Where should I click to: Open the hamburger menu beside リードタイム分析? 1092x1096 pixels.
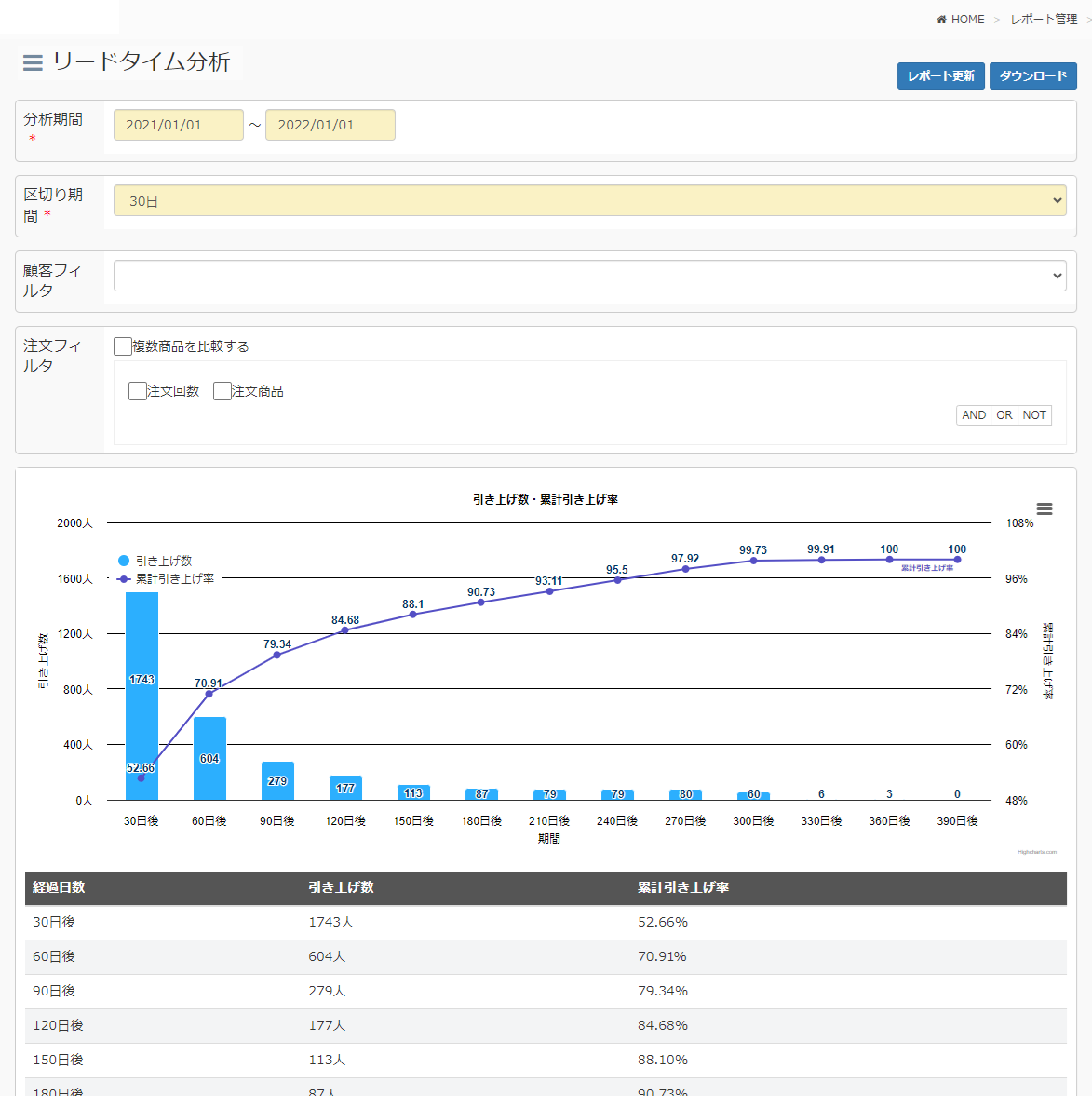pyautogui.click(x=33, y=62)
